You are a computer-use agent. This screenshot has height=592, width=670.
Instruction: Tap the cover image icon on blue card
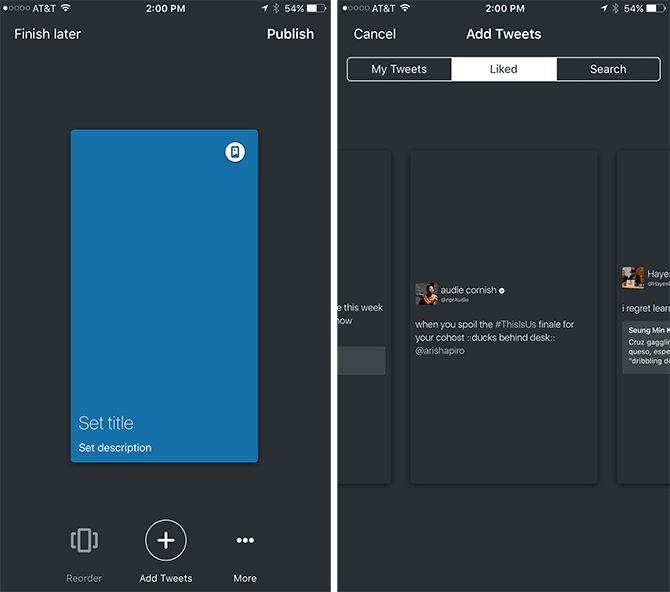(x=235, y=152)
